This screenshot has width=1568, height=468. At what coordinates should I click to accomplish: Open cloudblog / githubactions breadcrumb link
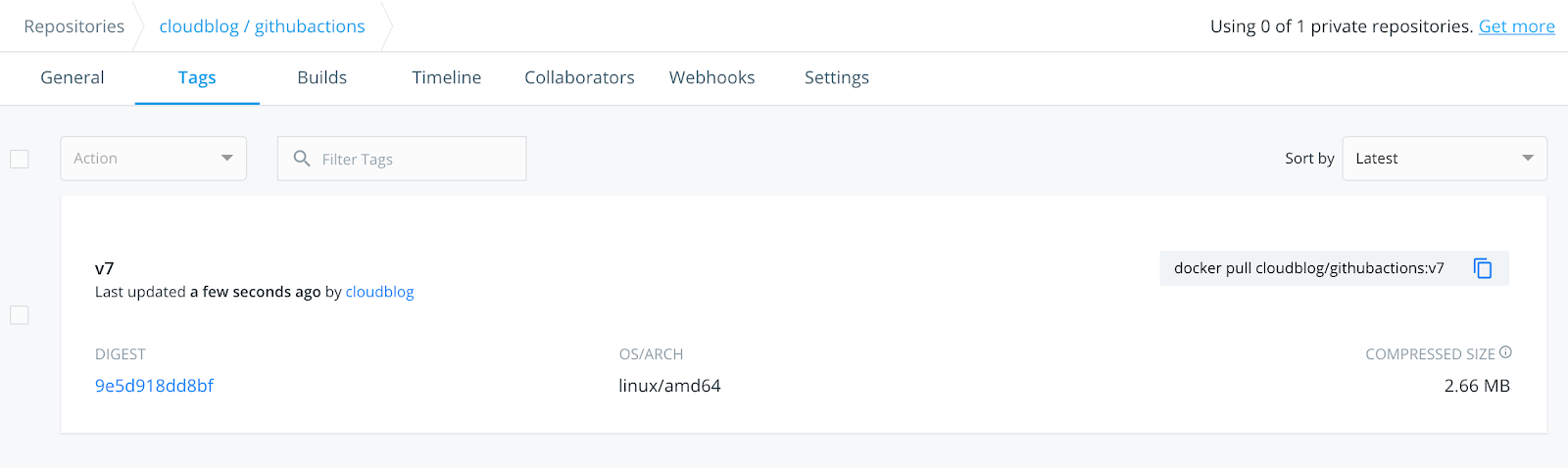coord(262,26)
